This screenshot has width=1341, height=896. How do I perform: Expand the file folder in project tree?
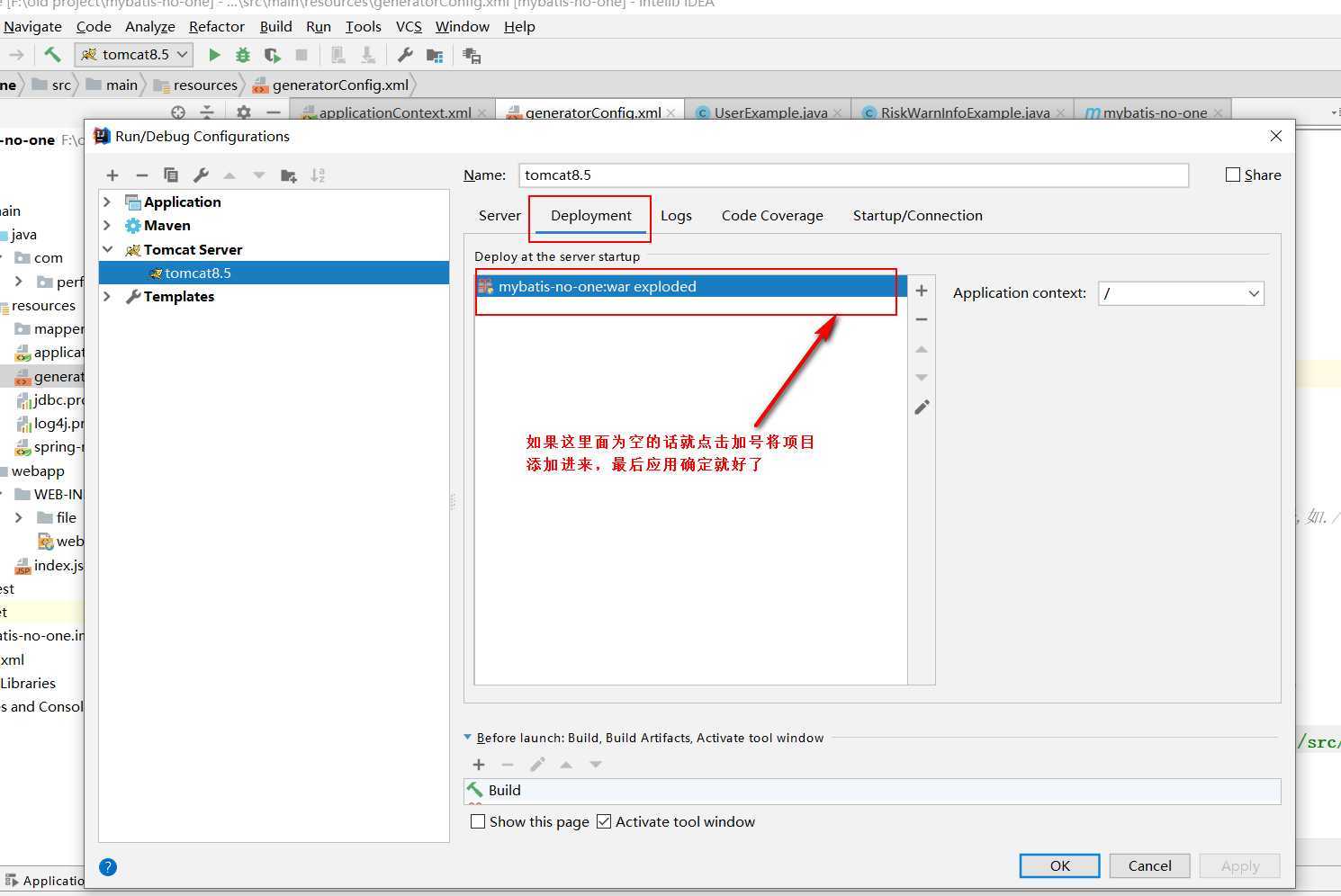pyautogui.click(x=19, y=517)
